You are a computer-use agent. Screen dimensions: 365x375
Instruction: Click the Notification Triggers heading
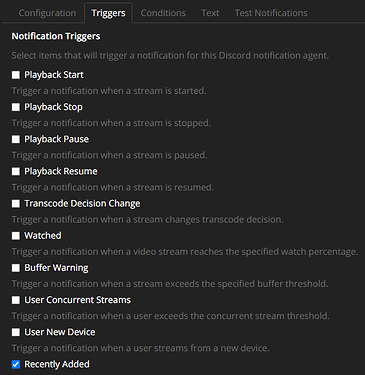(56, 36)
